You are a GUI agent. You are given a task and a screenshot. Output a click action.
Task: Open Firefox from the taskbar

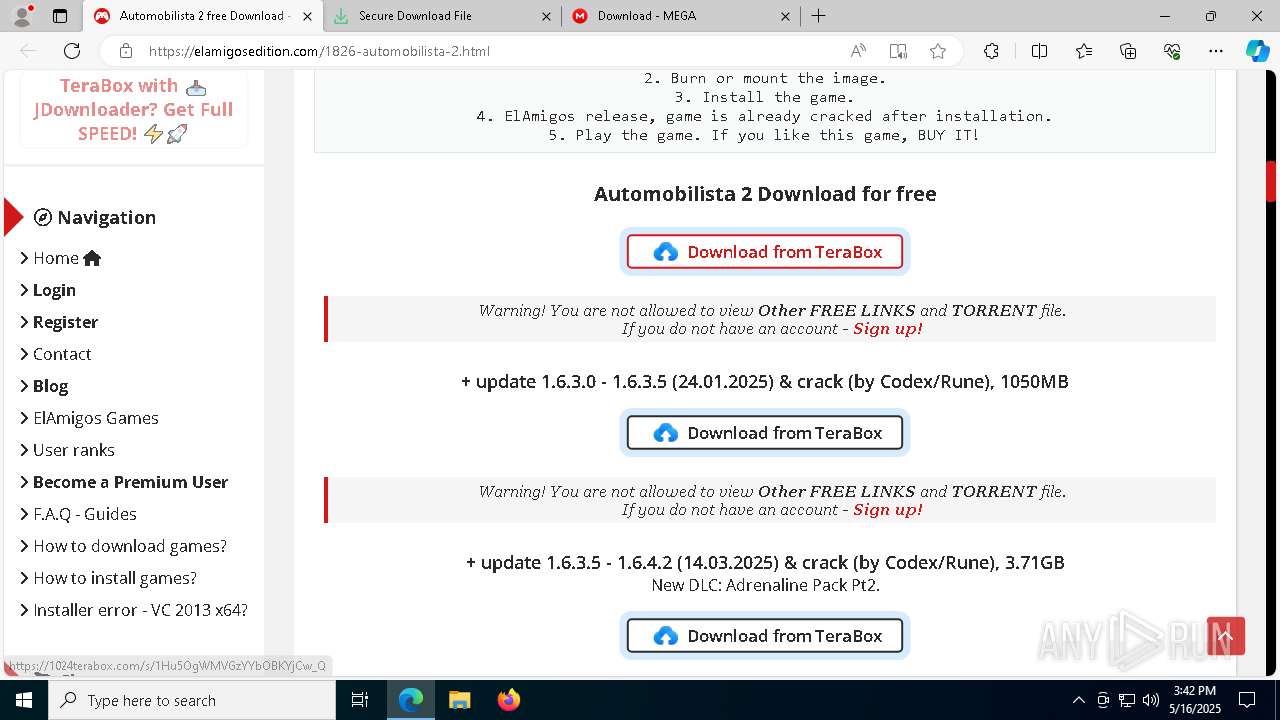(509, 700)
